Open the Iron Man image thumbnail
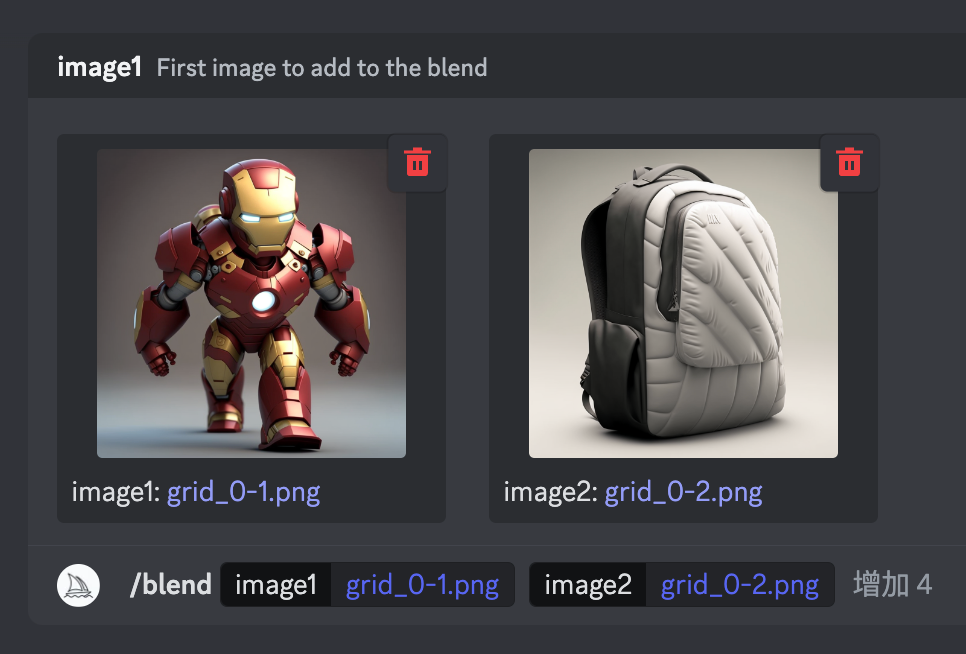Screen dimensions: 966x654 click(251, 303)
